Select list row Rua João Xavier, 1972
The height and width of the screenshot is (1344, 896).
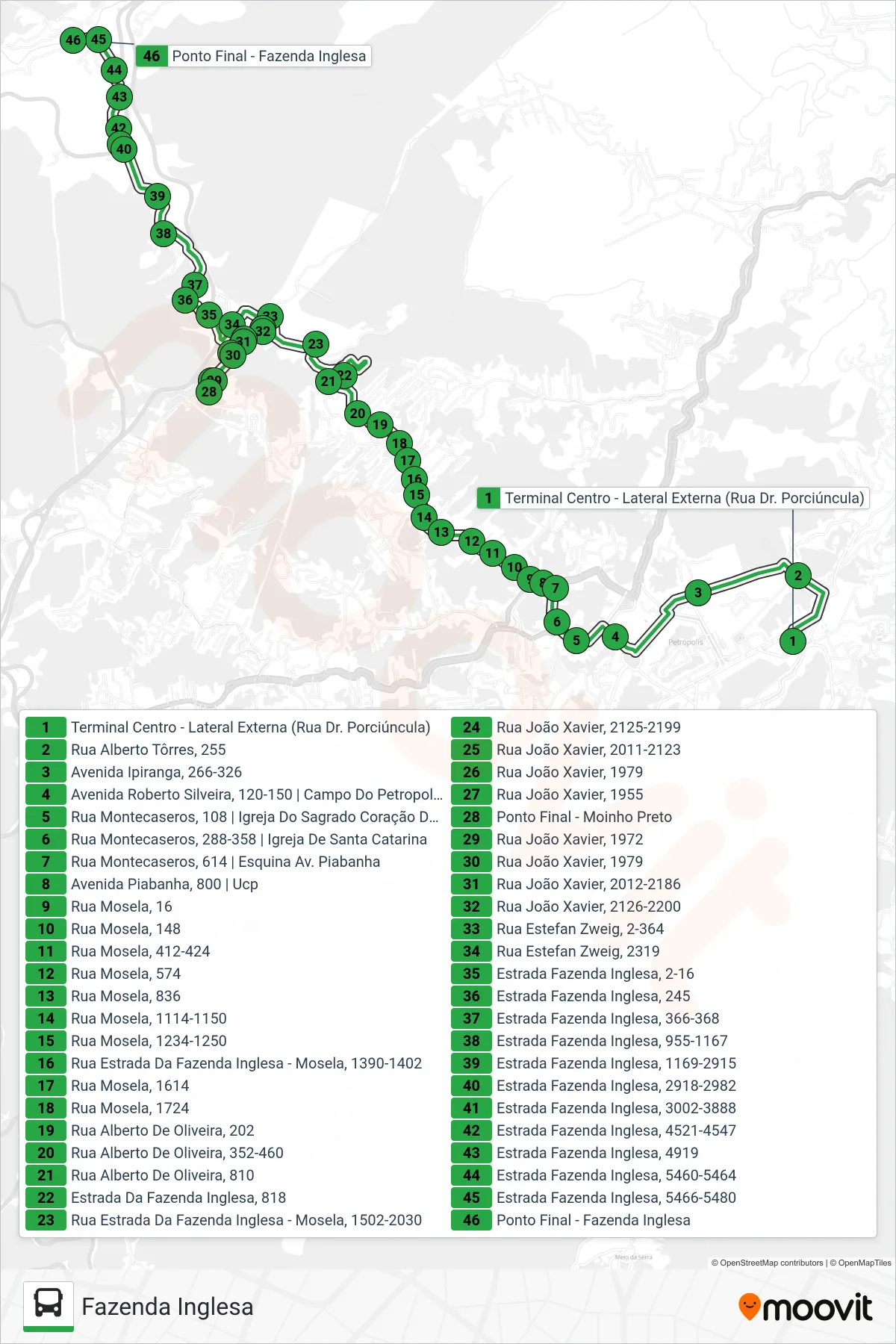pyautogui.click(x=660, y=839)
